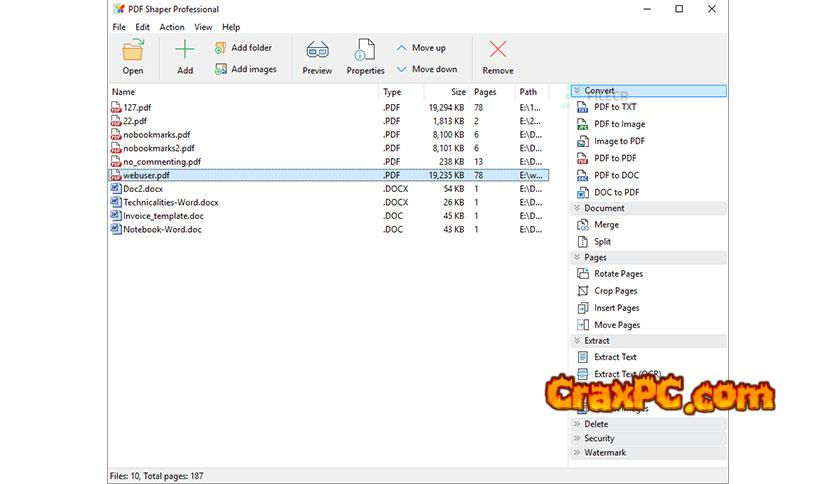The image size is (836, 484).
Task: Click the red X Remove icon
Action: tap(497, 51)
